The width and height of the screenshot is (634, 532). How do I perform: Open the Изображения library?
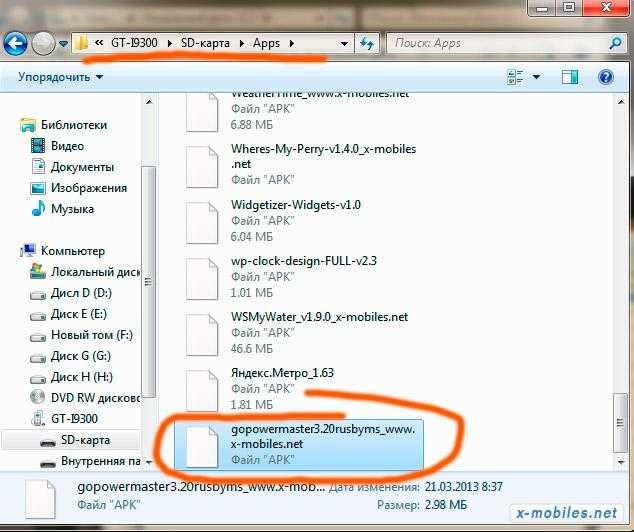89,188
